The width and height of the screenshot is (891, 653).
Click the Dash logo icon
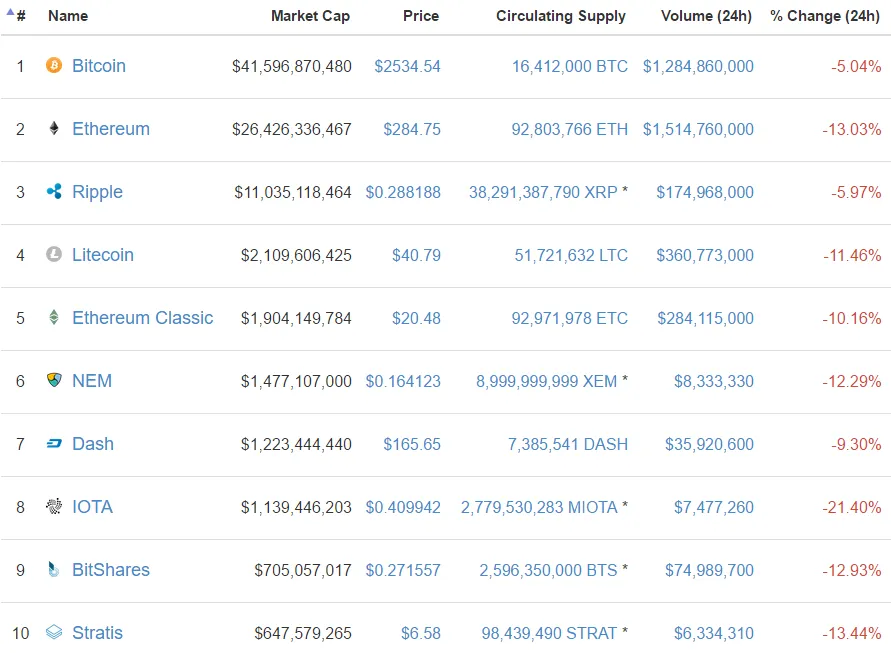54,443
